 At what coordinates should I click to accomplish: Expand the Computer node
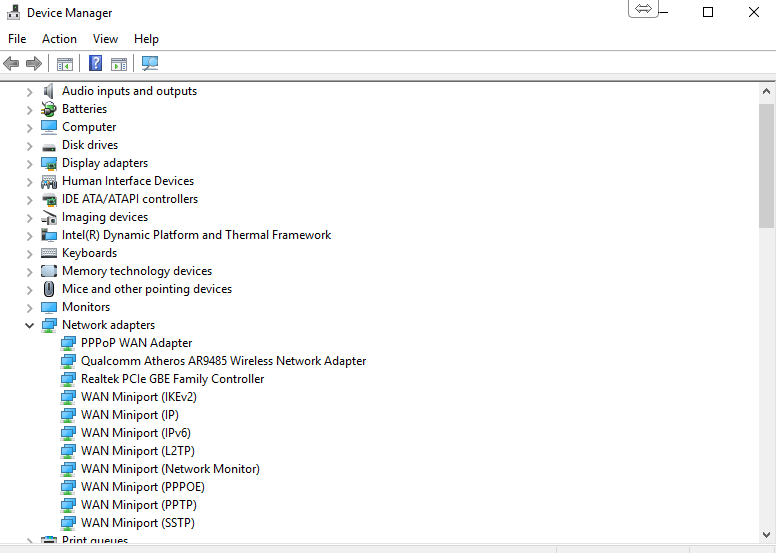point(29,128)
